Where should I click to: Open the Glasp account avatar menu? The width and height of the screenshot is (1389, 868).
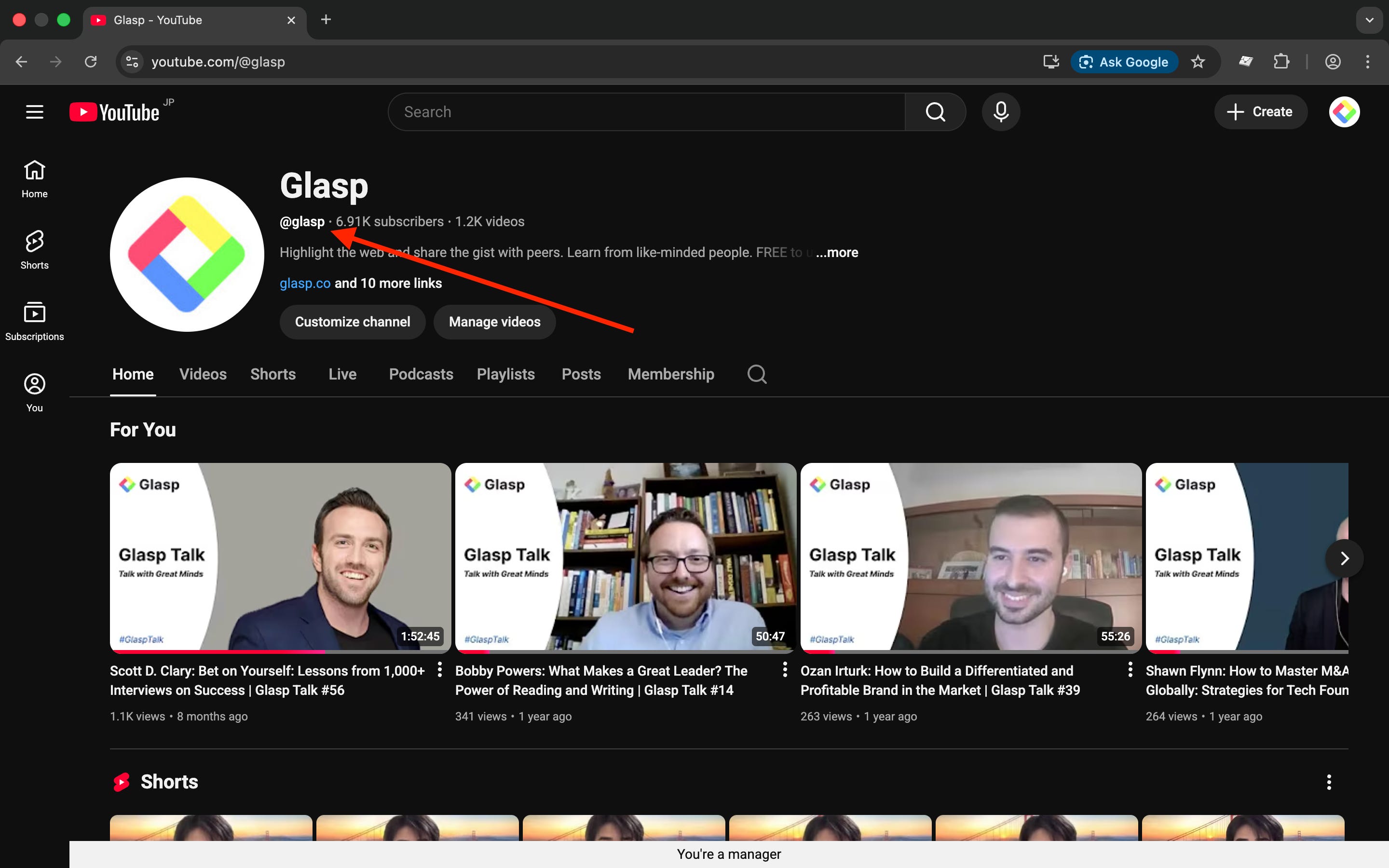click(x=1344, y=112)
